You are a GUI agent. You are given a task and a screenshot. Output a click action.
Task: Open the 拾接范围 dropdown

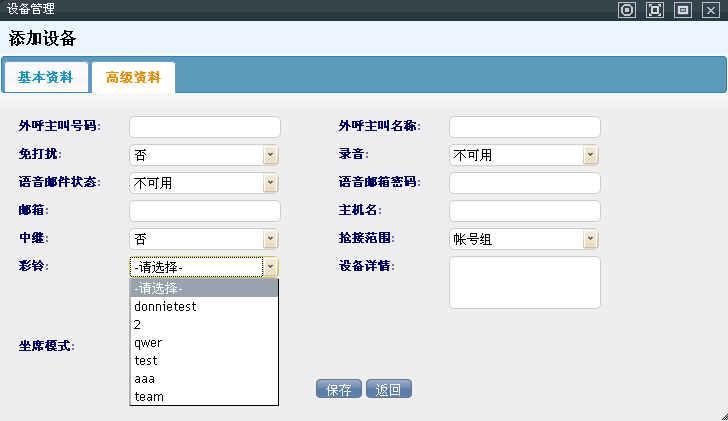[x=590, y=239]
